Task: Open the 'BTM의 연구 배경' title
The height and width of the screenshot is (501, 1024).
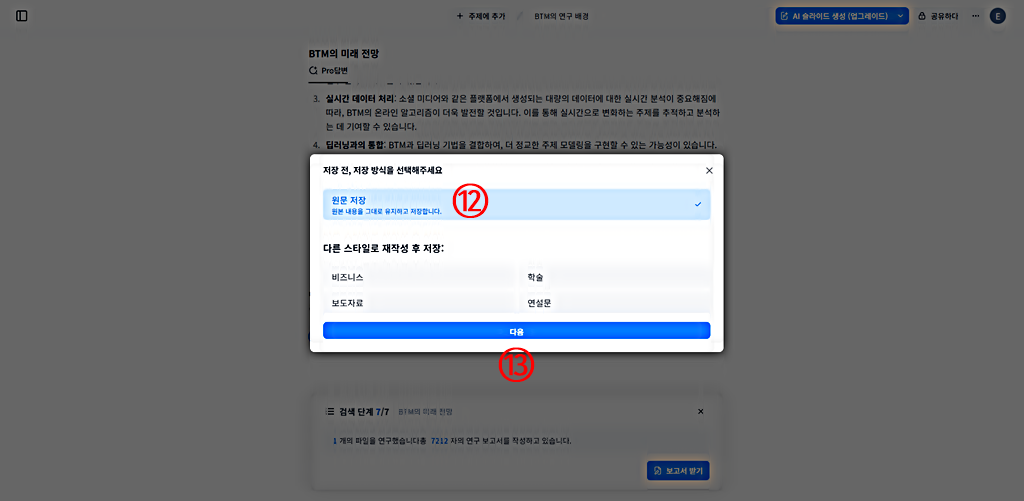Action: [561, 16]
